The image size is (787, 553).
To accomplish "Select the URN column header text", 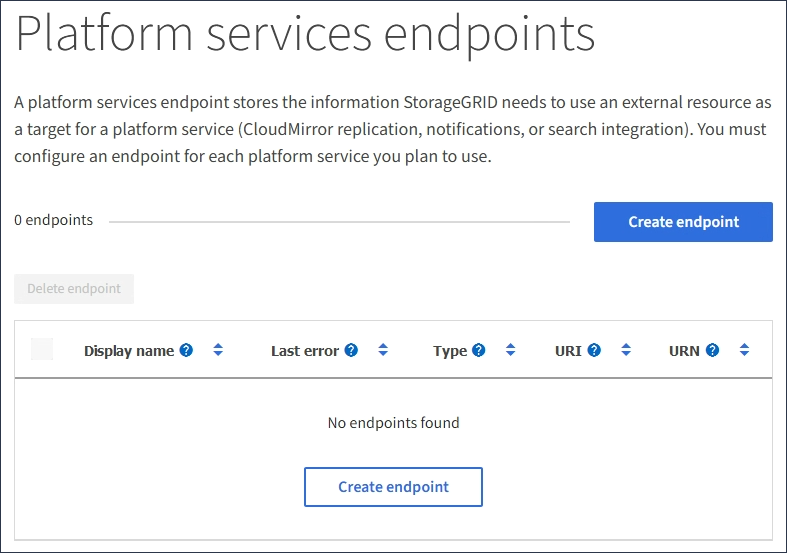I will coord(684,351).
